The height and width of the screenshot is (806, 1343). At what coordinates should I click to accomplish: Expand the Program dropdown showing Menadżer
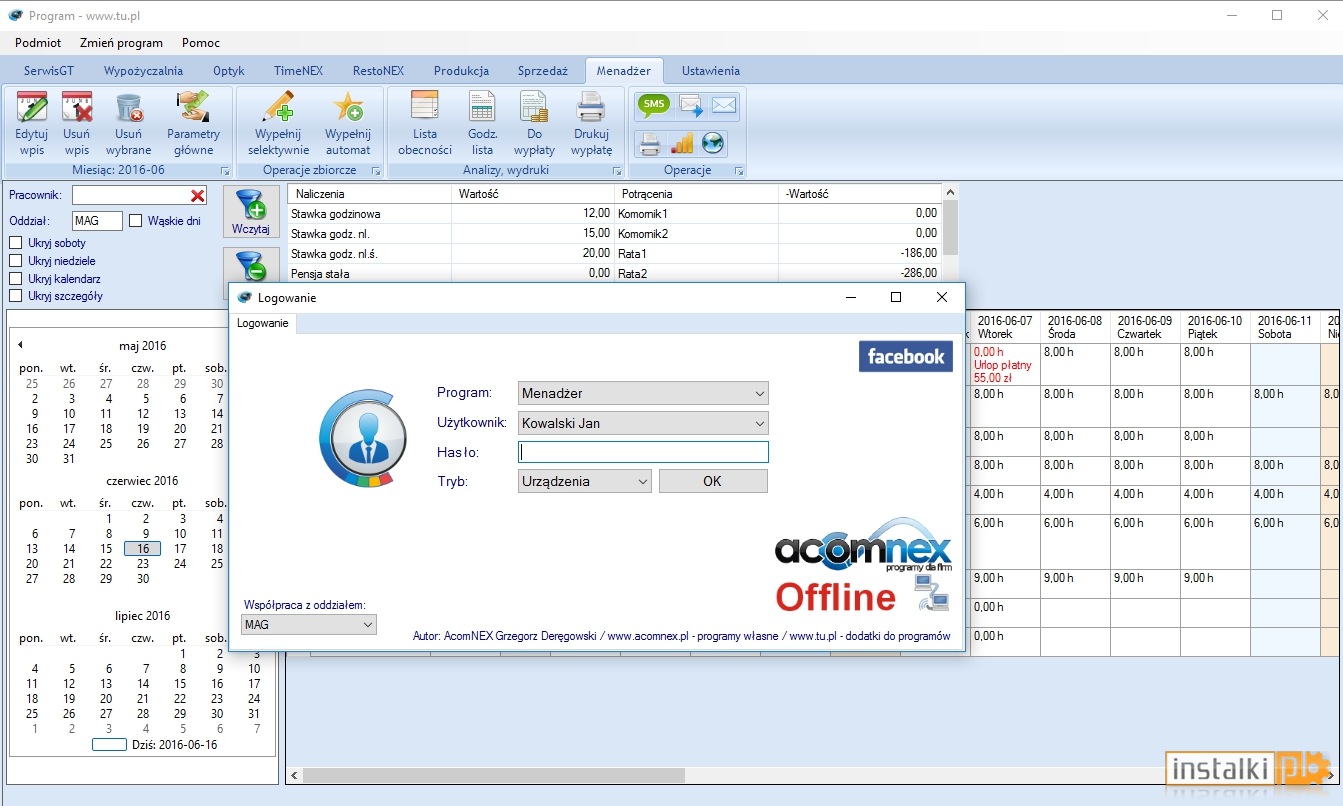(x=644, y=393)
